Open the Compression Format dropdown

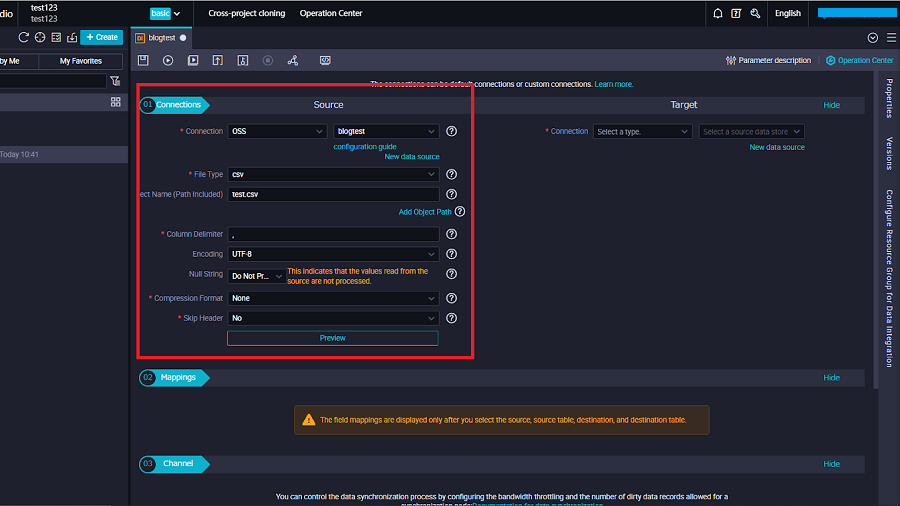pyautogui.click(x=333, y=298)
